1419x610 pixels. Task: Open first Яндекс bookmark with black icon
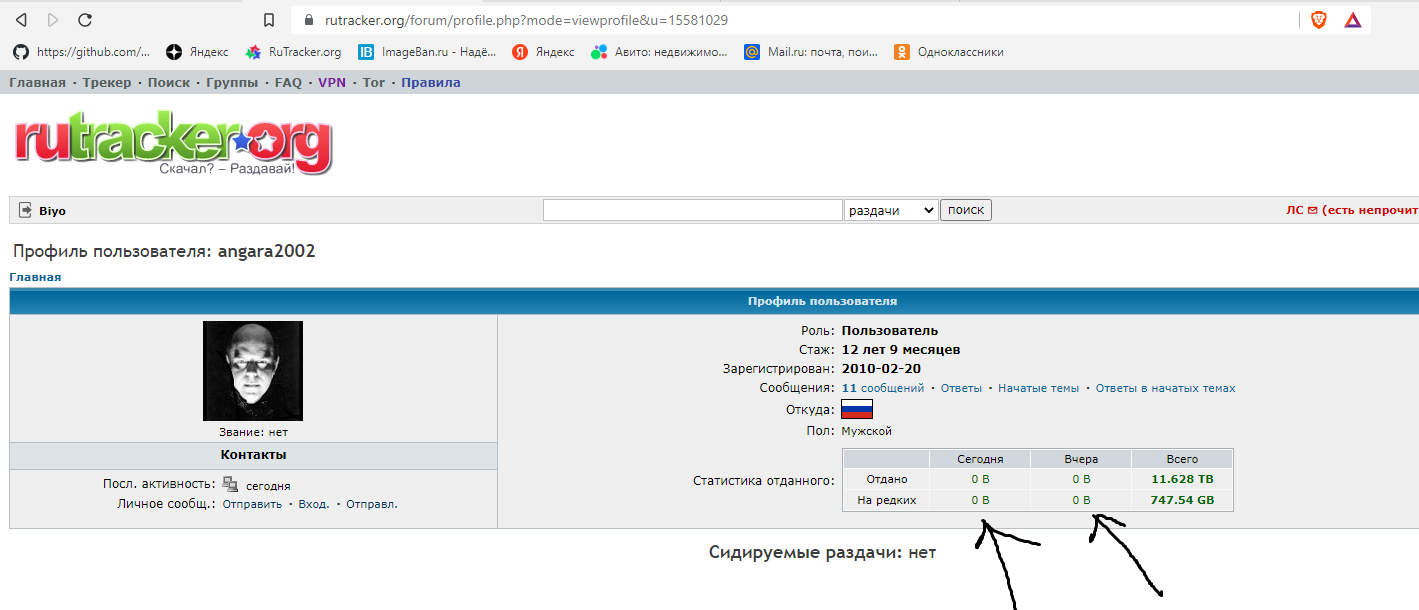click(x=197, y=52)
